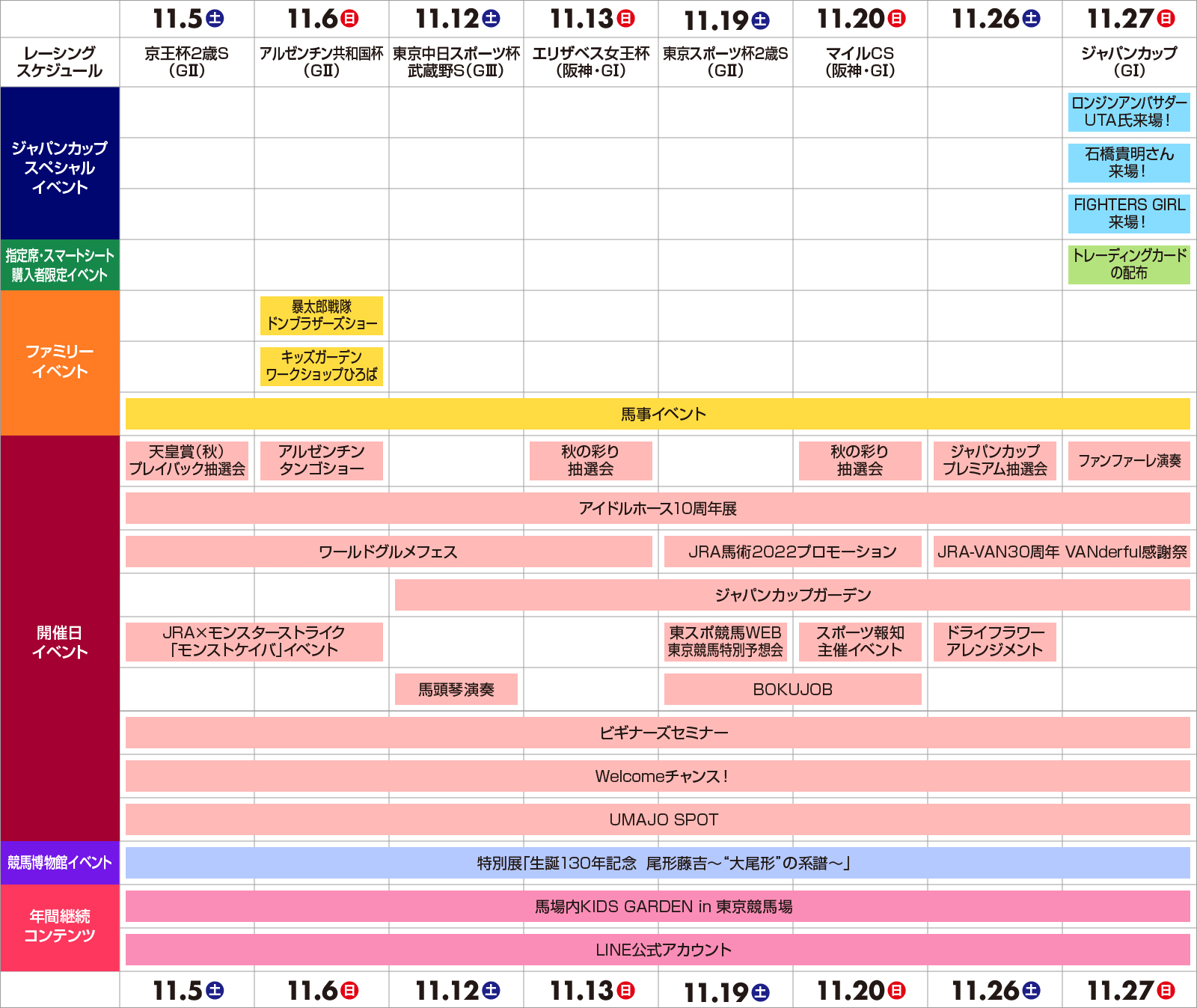The image size is (1197, 1008).
Task: Open JRA馬術2022プロモーション
Action: tap(793, 552)
